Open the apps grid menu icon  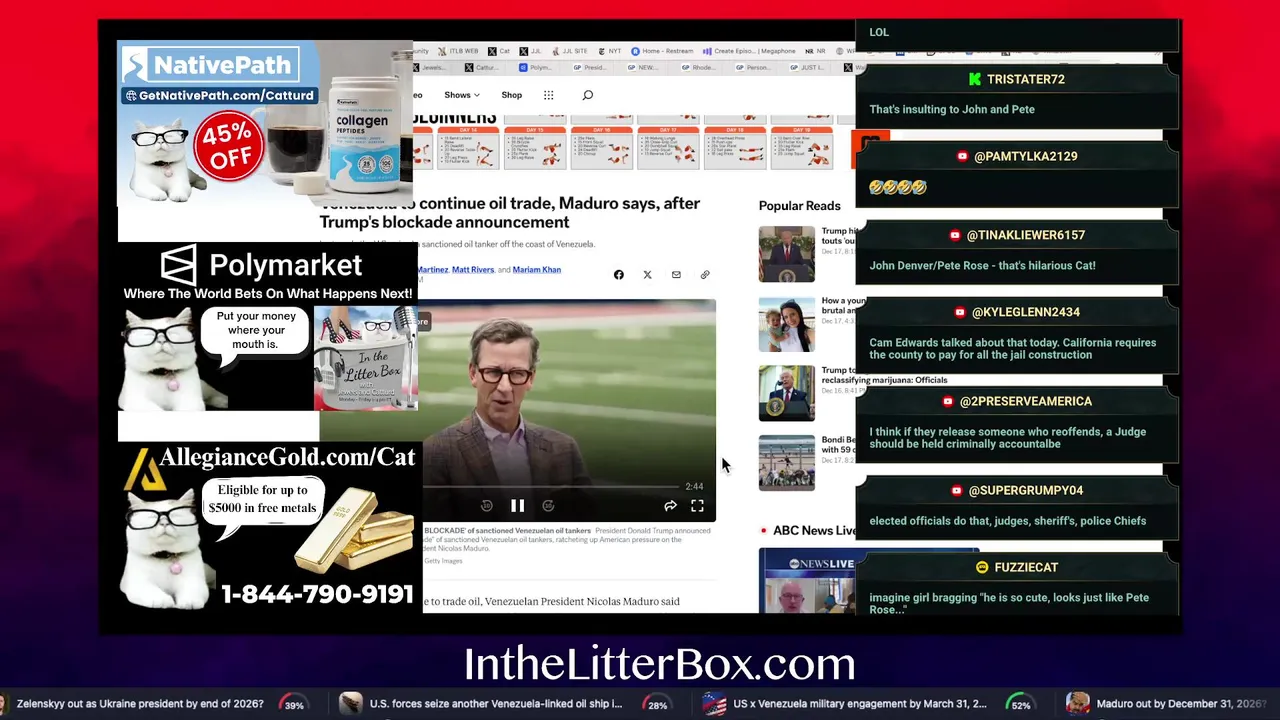548,95
